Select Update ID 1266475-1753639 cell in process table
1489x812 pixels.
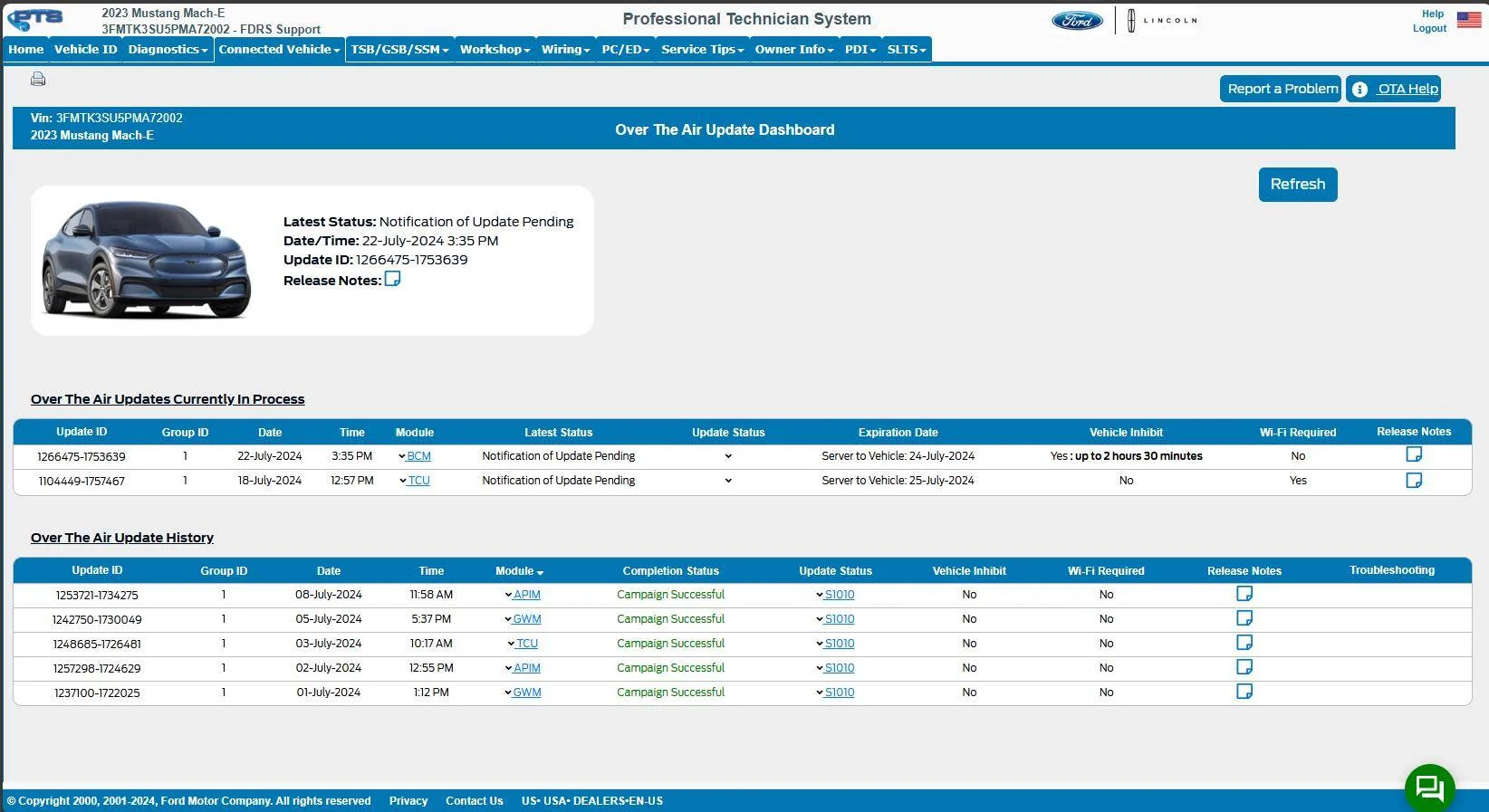[x=82, y=457]
